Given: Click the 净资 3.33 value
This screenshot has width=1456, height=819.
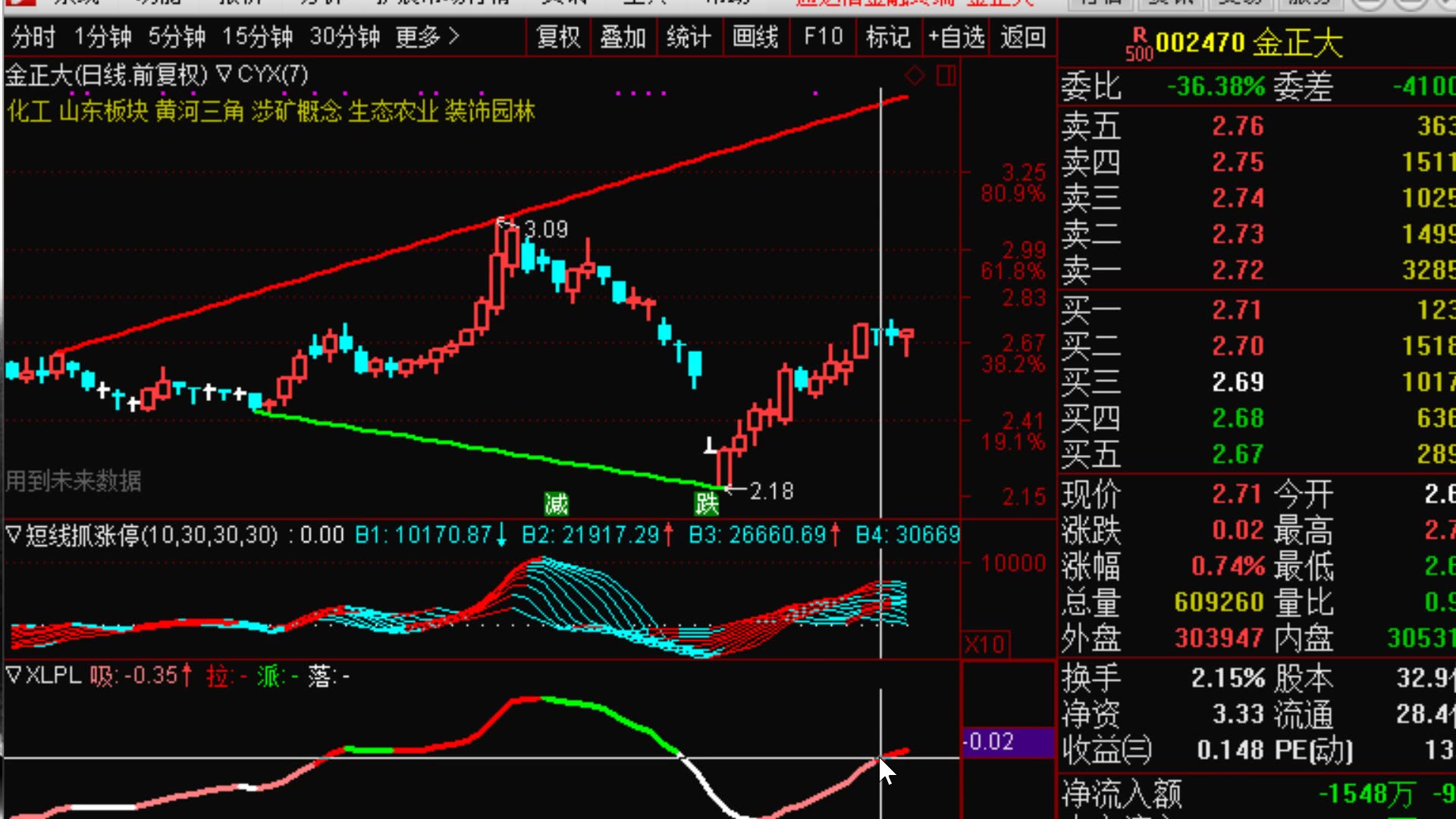Looking at the screenshot, I should click(x=1238, y=714).
